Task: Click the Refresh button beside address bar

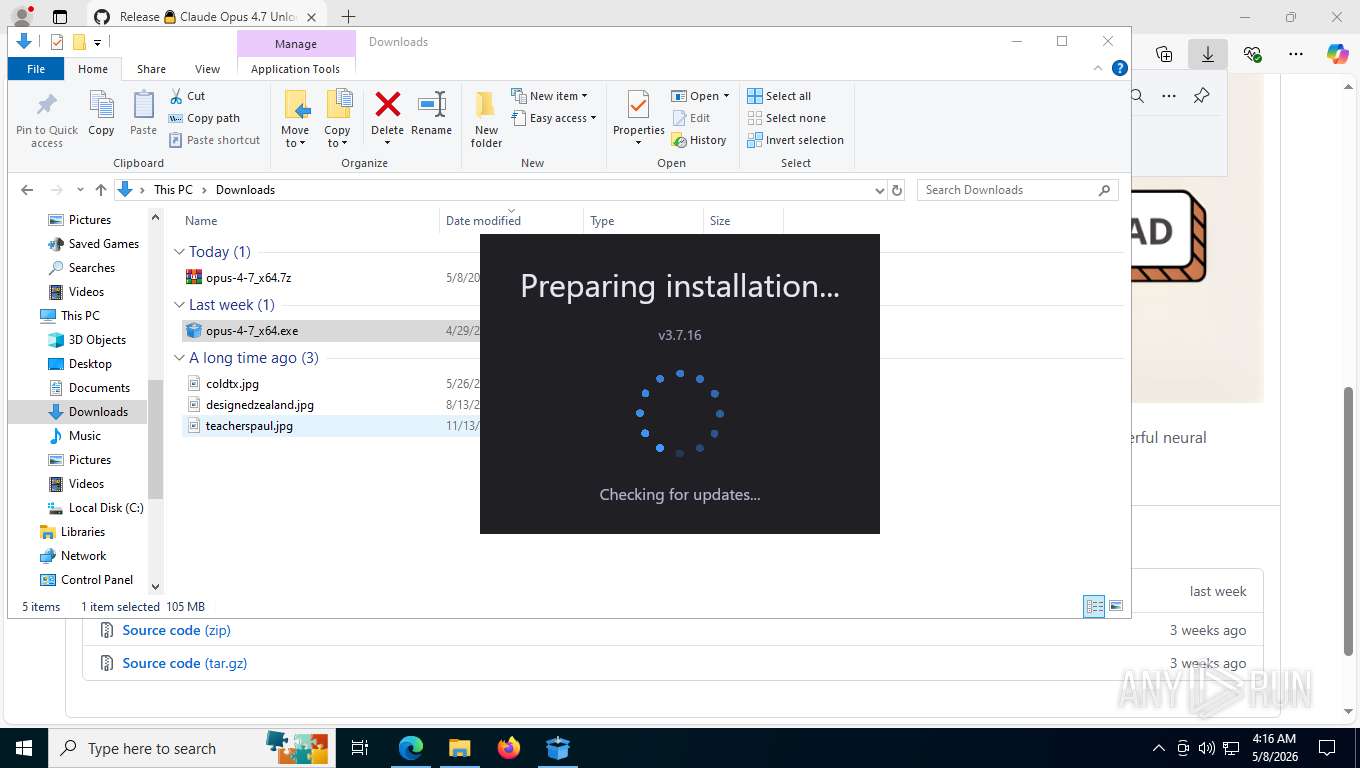Action: click(897, 190)
